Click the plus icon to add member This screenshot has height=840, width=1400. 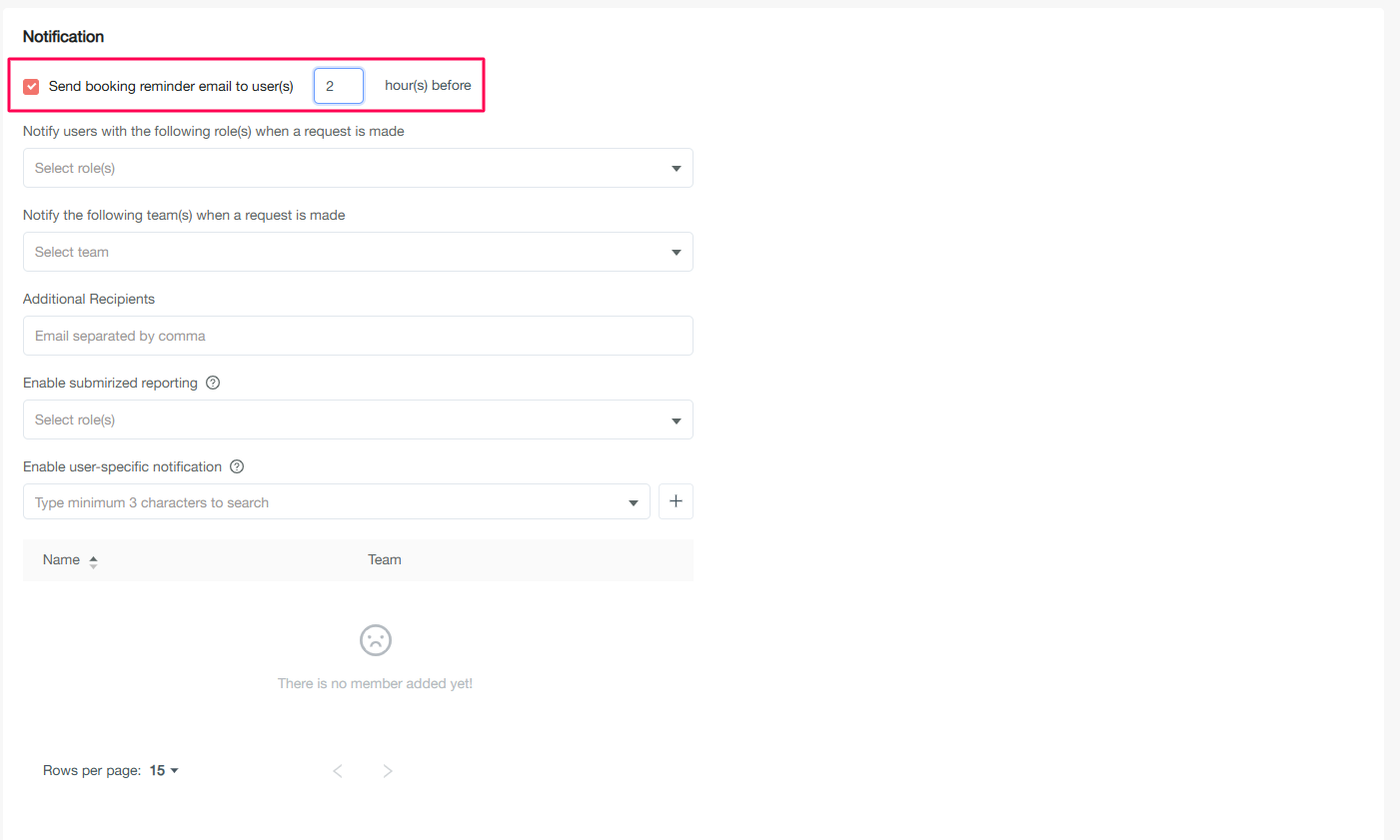click(676, 501)
